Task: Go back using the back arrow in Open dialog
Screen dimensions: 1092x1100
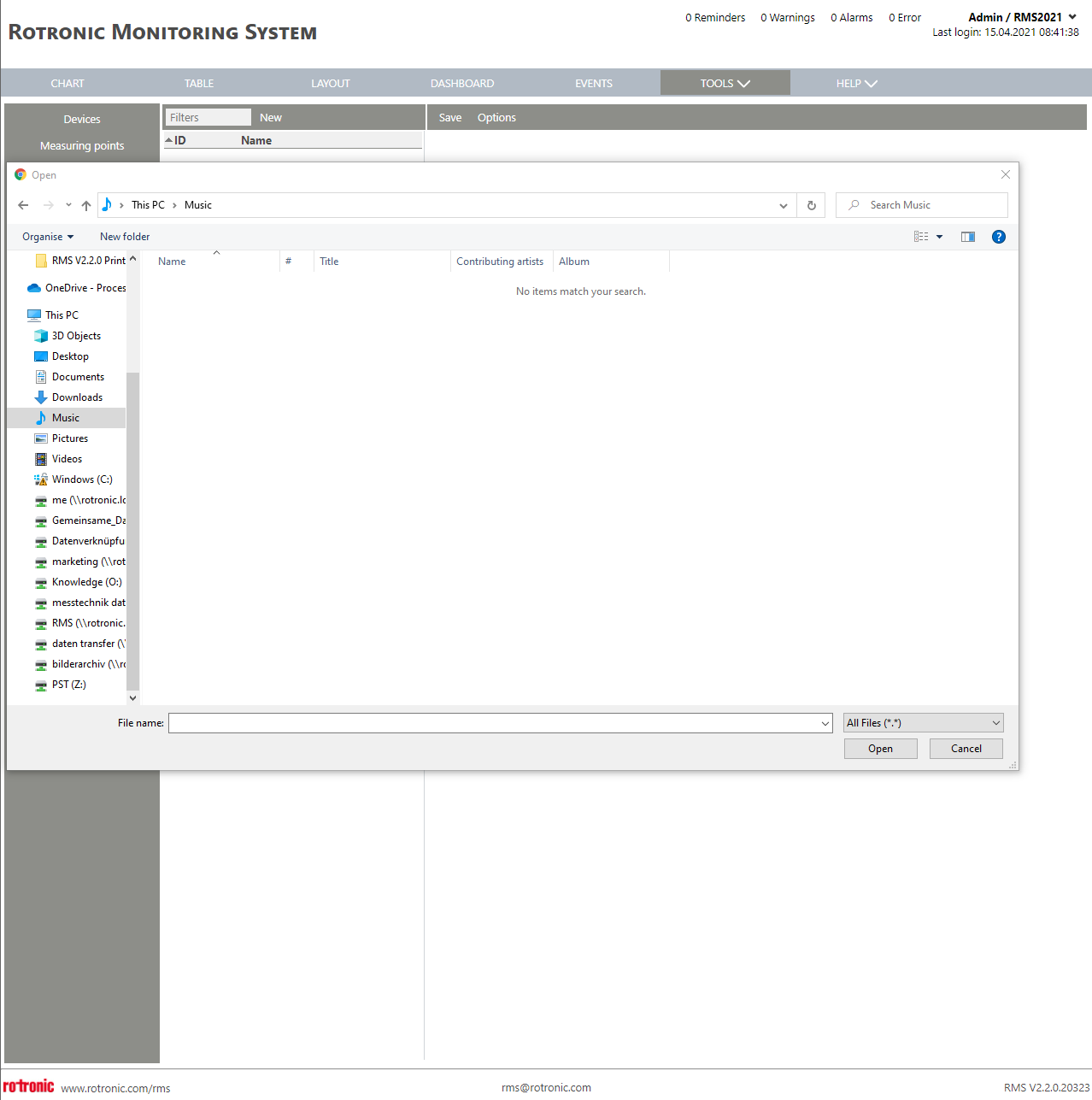Action: click(23, 205)
